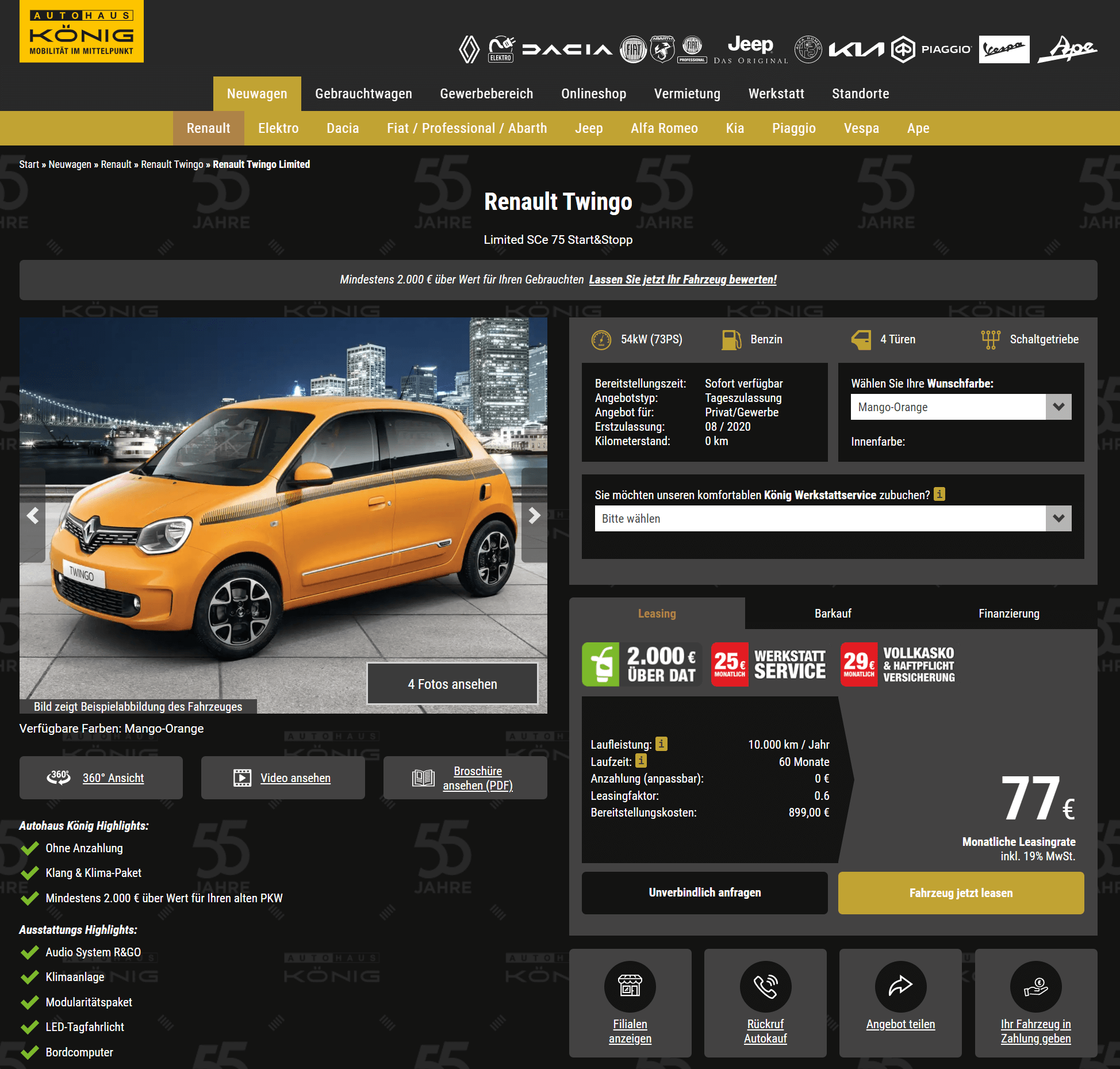
Task: Click the Ape brand logo
Action: [x=1067, y=49]
